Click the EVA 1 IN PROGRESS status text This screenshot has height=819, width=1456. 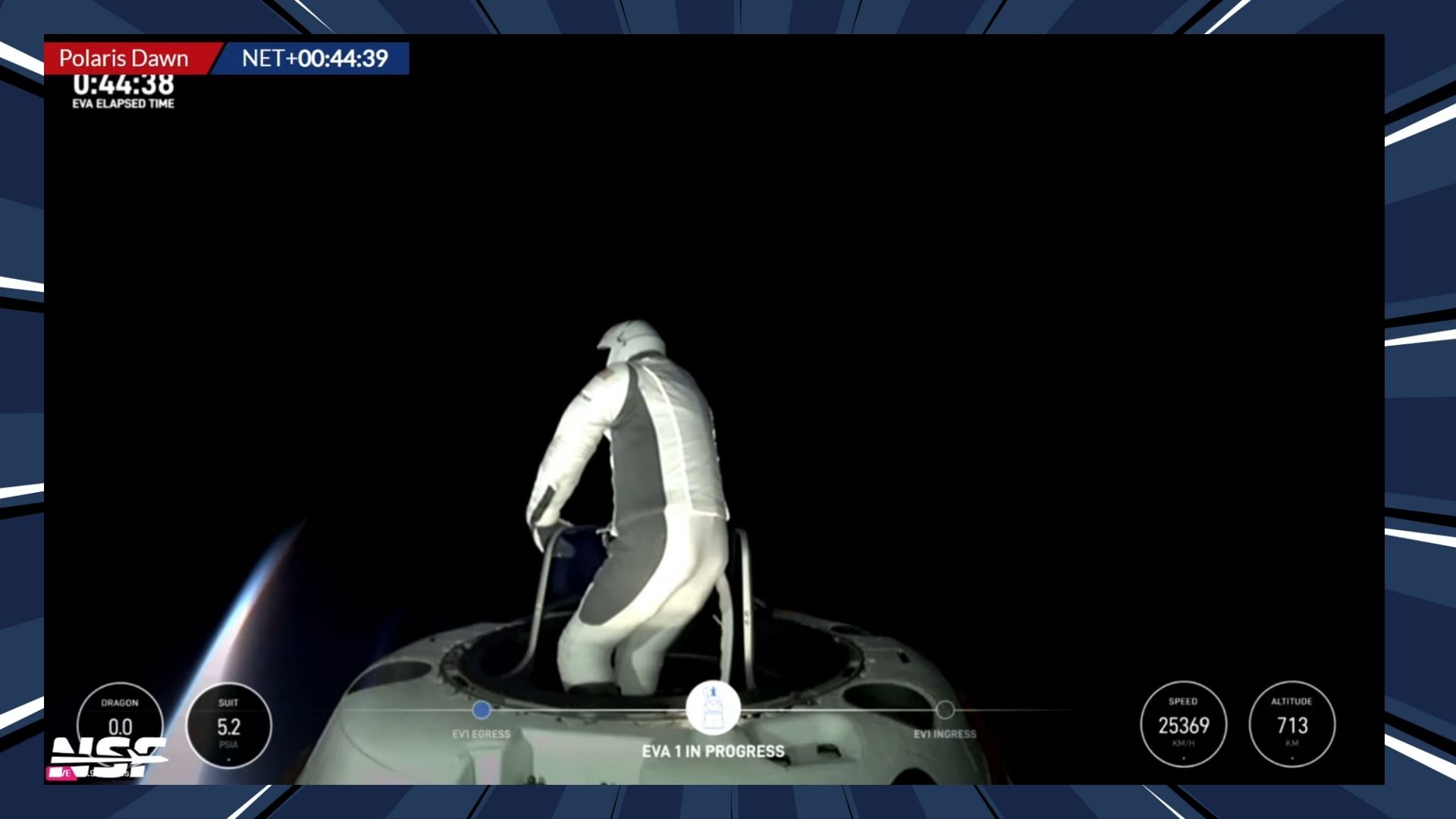point(713,752)
